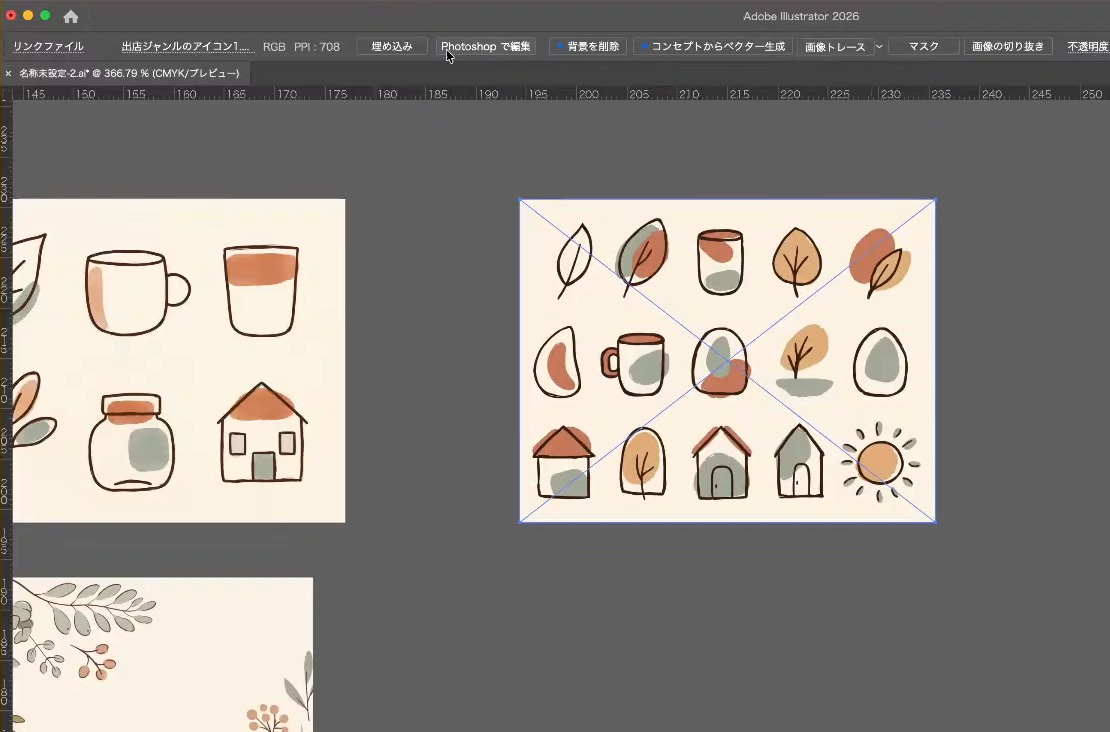The image size is (1110, 732).
Task: Select the mug illustration on left artboard
Action: [137, 292]
